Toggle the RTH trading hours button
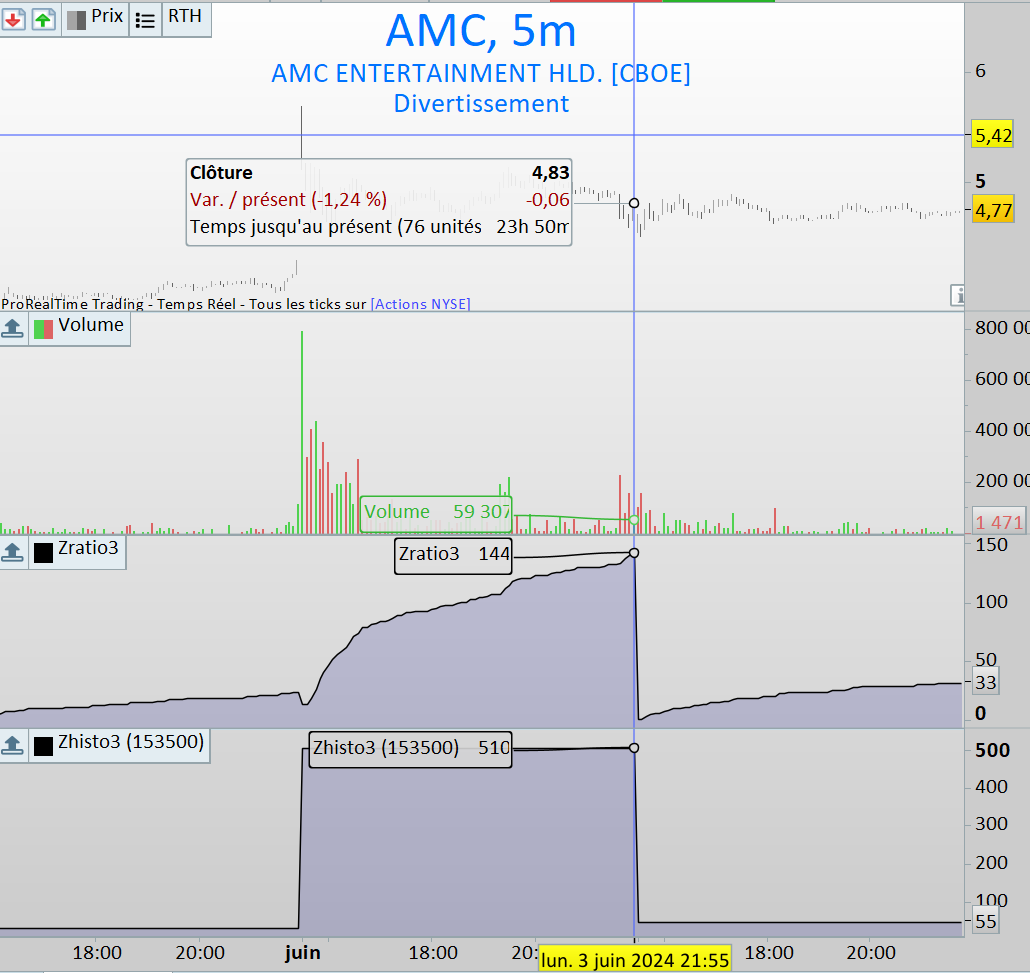Screen dimensions: 1030x973 pyautogui.click(x=186, y=18)
